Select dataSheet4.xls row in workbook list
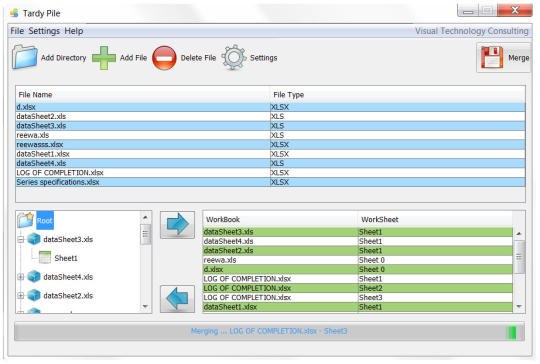The width and height of the screenshot is (540, 364). [358, 241]
